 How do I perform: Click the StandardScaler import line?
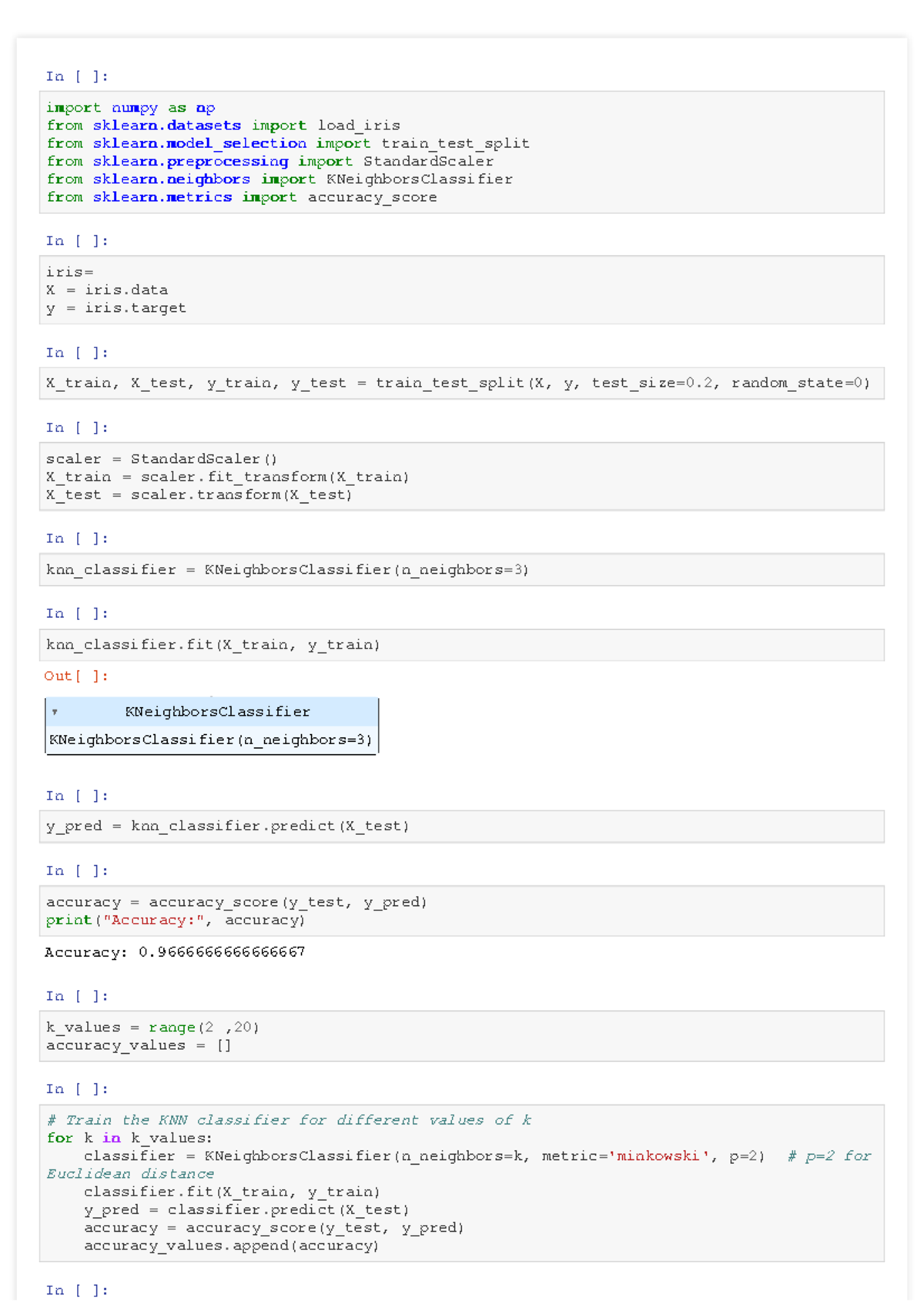(270, 161)
